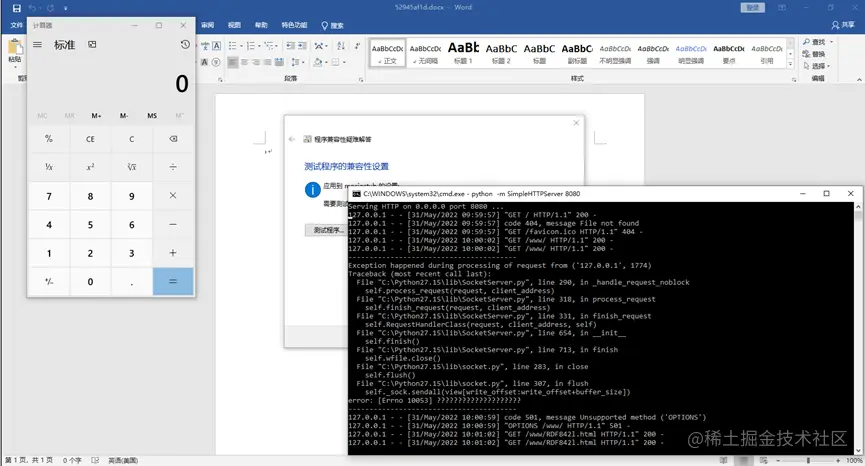Screen dimensions: 865x466
Task: Click the calculator percent key
Action: pos(49,139)
